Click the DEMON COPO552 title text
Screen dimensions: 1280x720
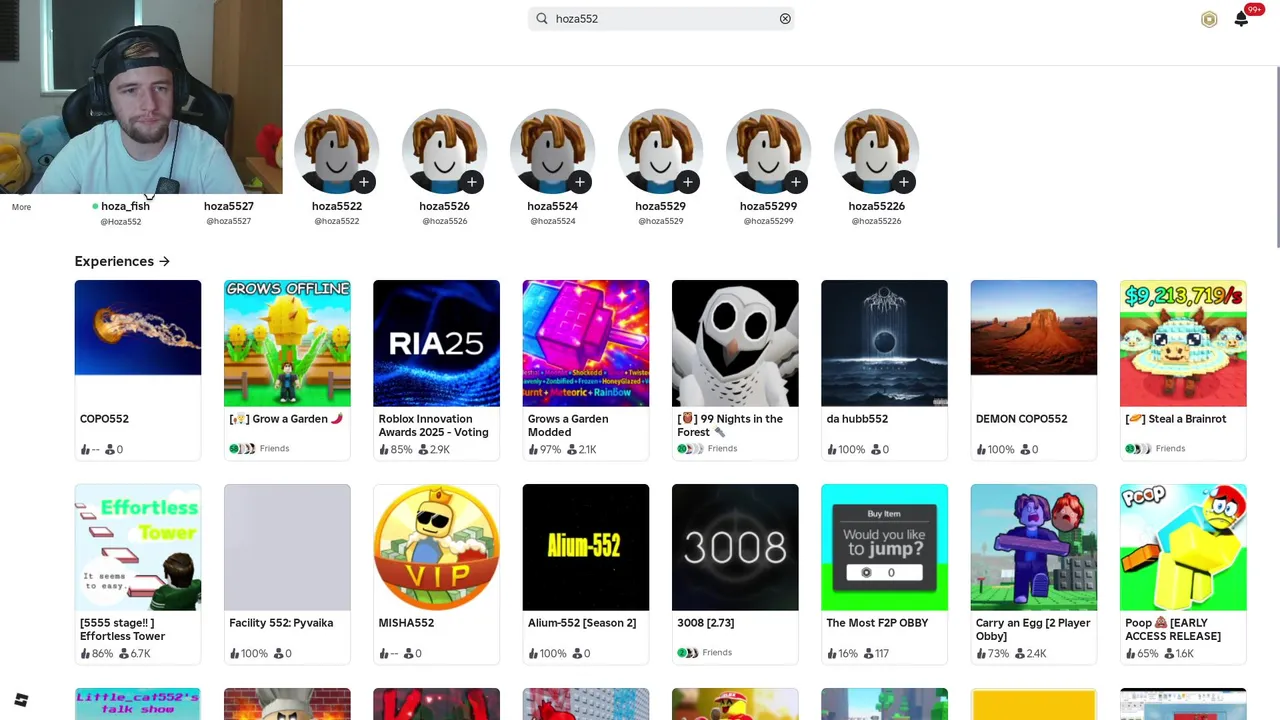point(1021,419)
